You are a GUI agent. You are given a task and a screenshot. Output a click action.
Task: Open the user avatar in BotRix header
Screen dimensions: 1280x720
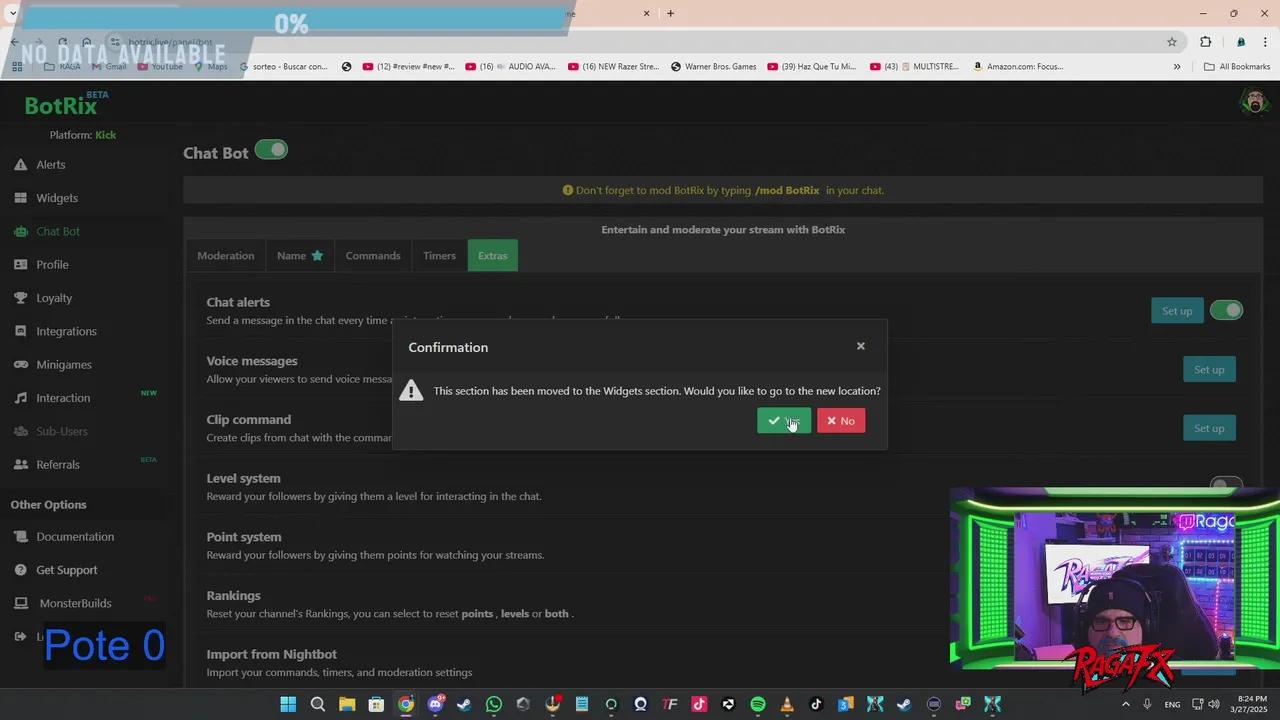(1254, 101)
